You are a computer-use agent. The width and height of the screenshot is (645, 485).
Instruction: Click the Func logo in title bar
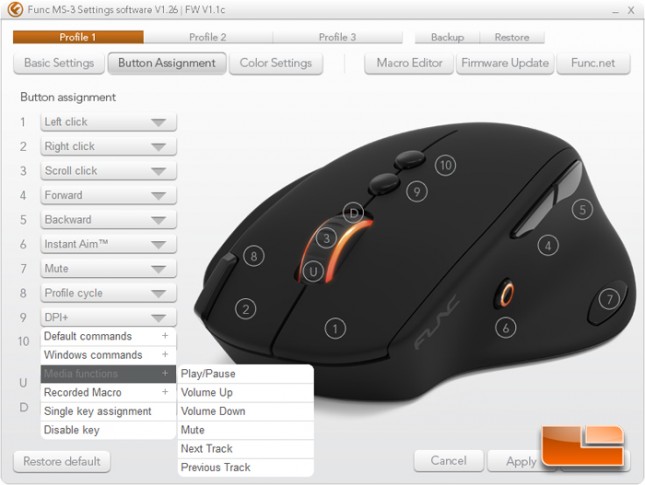tap(15, 9)
